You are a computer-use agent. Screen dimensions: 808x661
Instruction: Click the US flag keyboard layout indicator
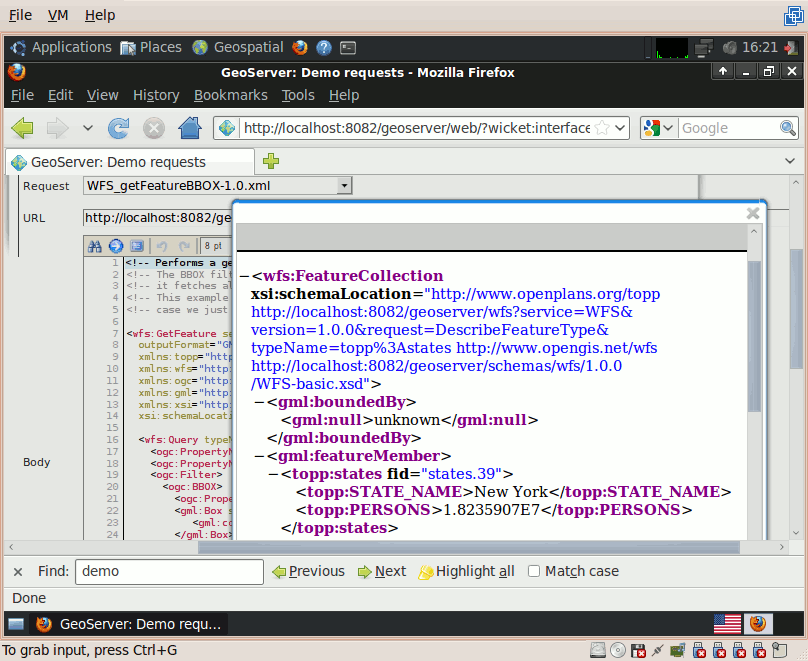point(727,624)
